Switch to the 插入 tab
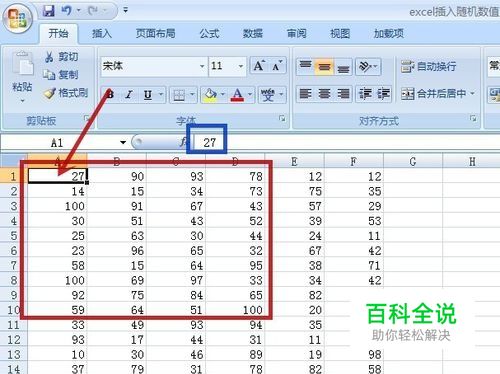 (102, 33)
